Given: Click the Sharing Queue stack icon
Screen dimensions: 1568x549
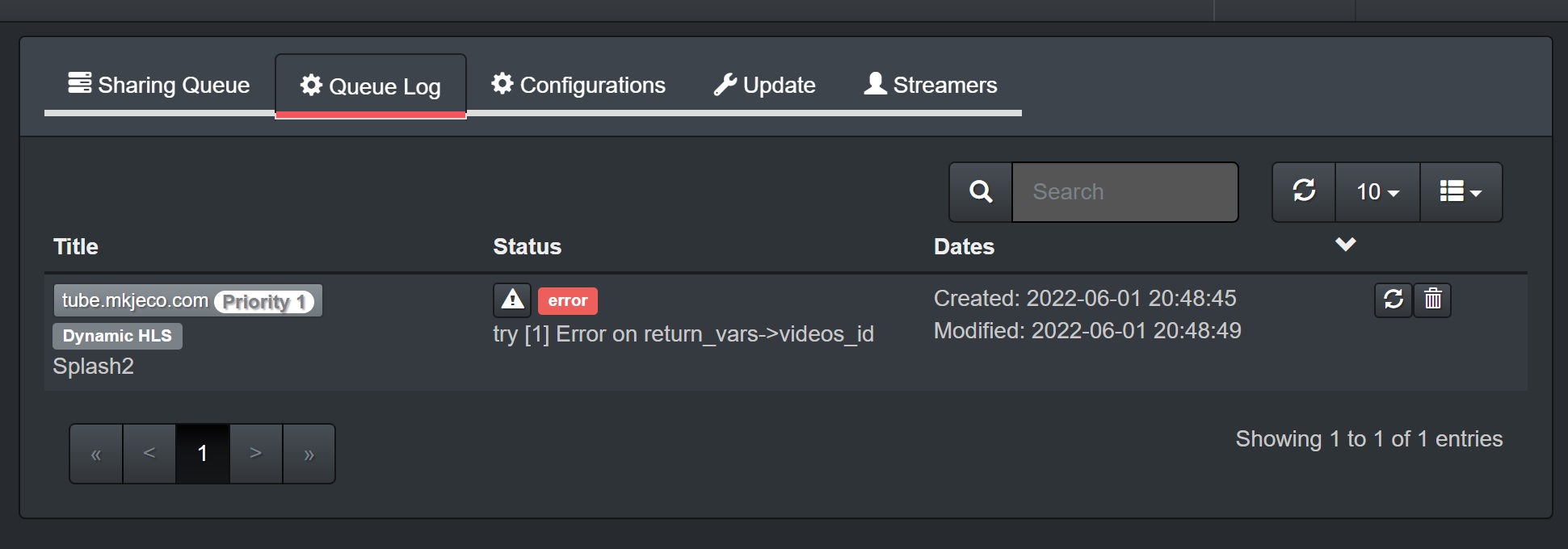Looking at the screenshot, I should pyautogui.click(x=78, y=83).
